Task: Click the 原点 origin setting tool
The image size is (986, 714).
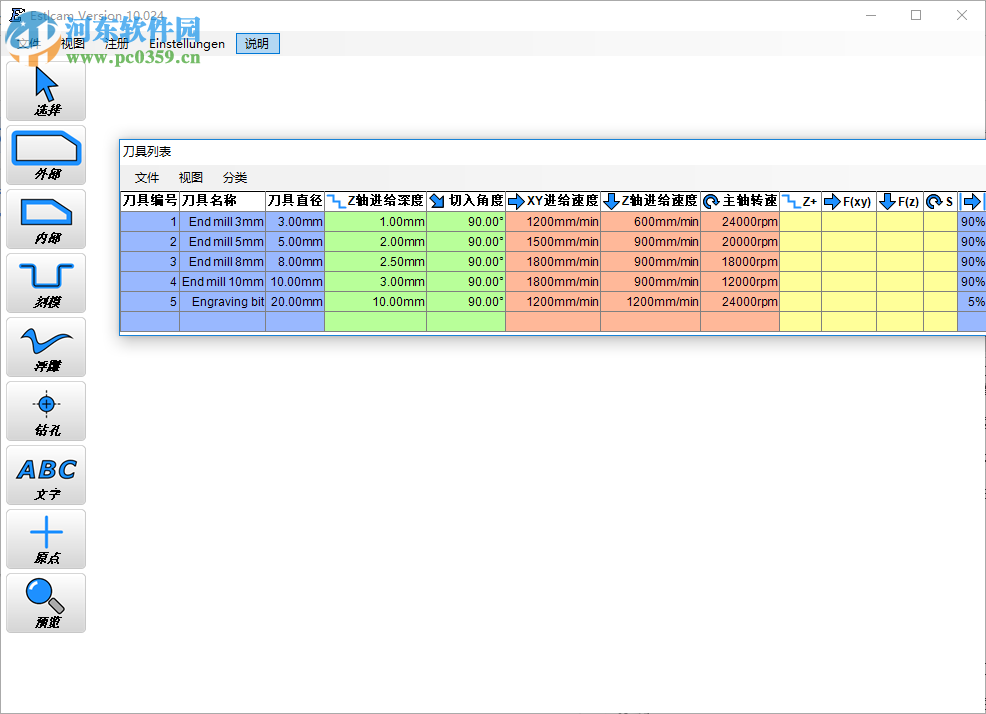Action: [45, 539]
